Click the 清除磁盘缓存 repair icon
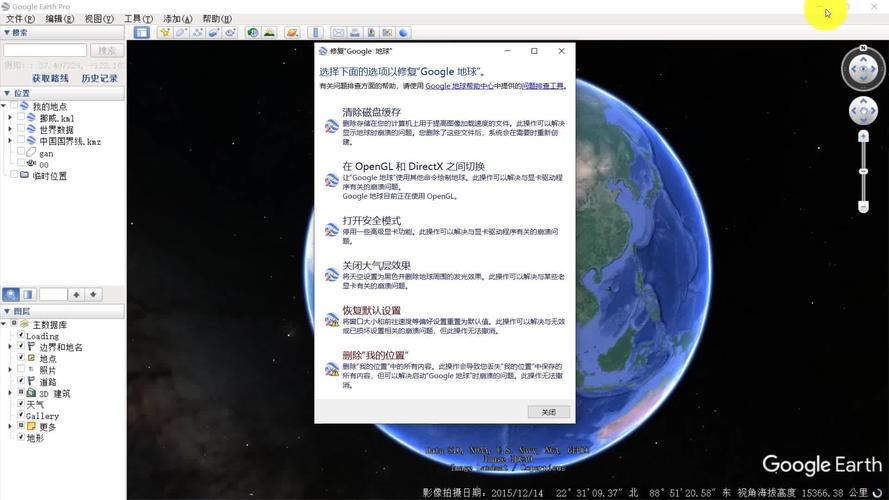The width and height of the screenshot is (889, 500). pos(332,126)
